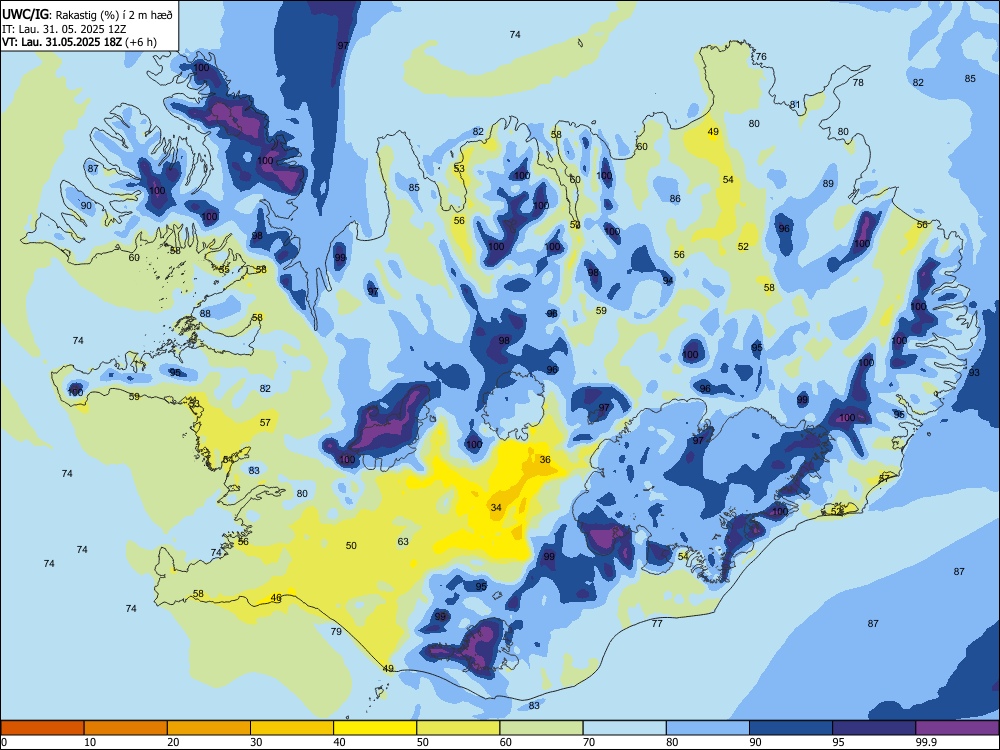Click the value '46' on the south coast
1000x750 pixels.
tap(276, 598)
